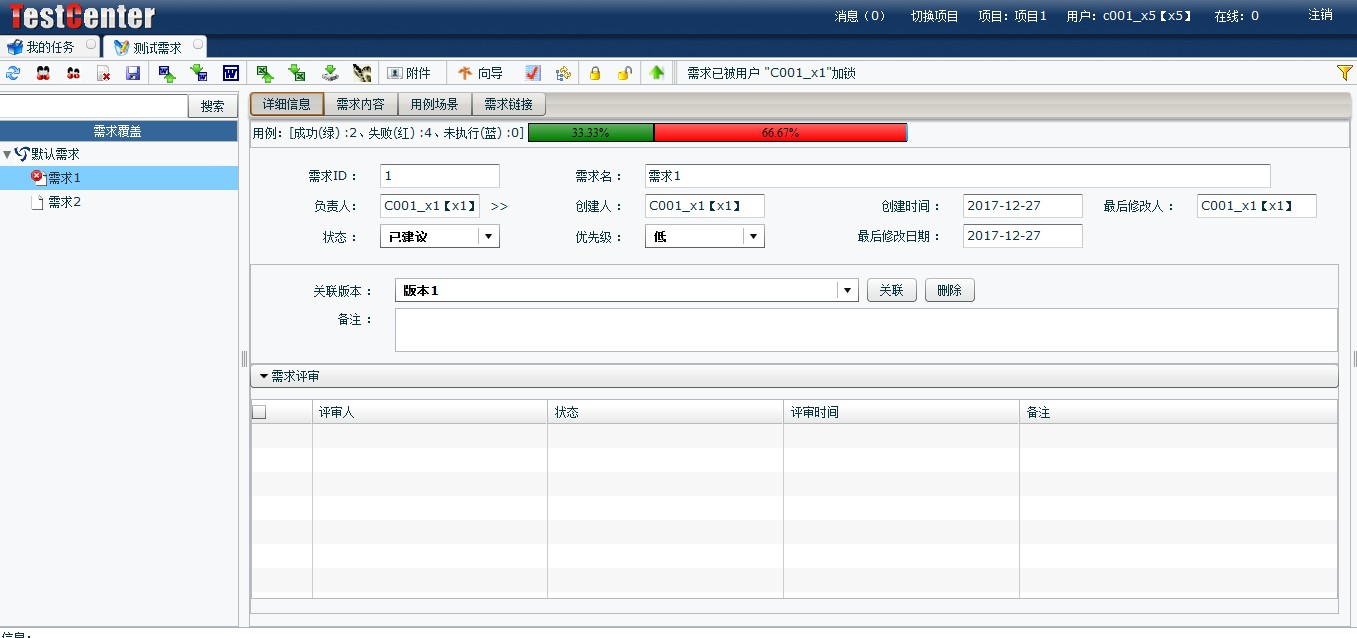Click the red failed portion of progress bar
The height and width of the screenshot is (638, 1357).
click(780, 133)
